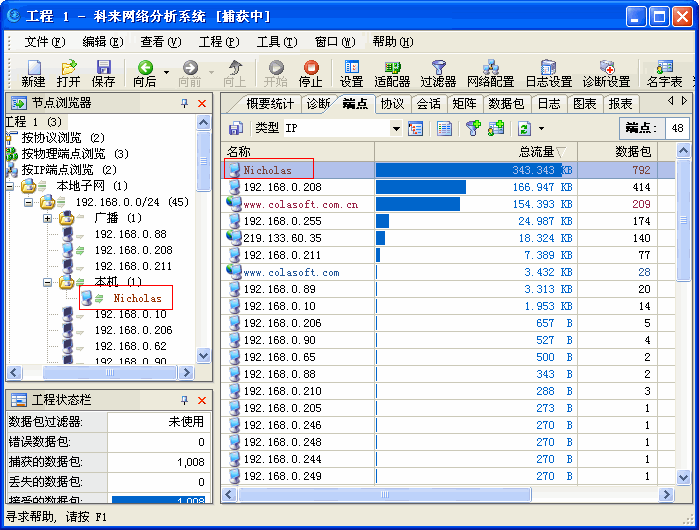The width and height of the screenshot is (699, 530).
Task: Pin the 工程状态栏 panel
Action: click(185, 400)
